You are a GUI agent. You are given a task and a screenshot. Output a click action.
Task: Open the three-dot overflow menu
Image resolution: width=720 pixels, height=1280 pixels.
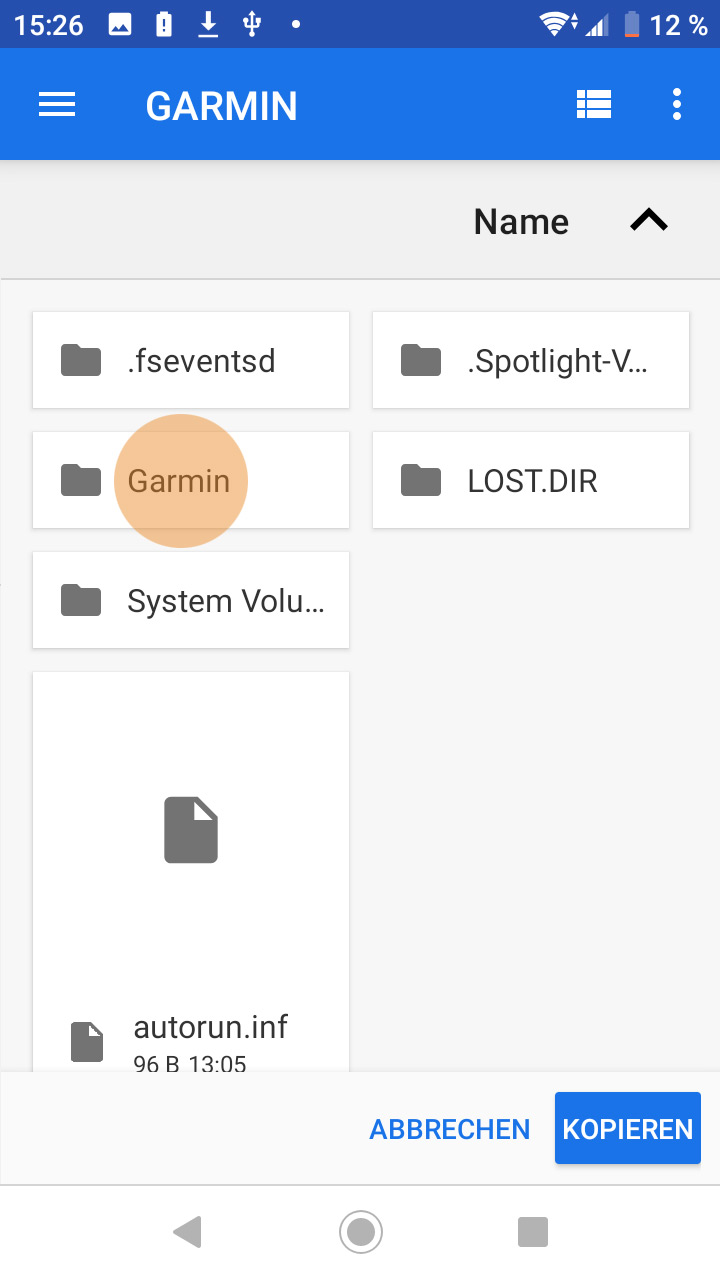677,105
